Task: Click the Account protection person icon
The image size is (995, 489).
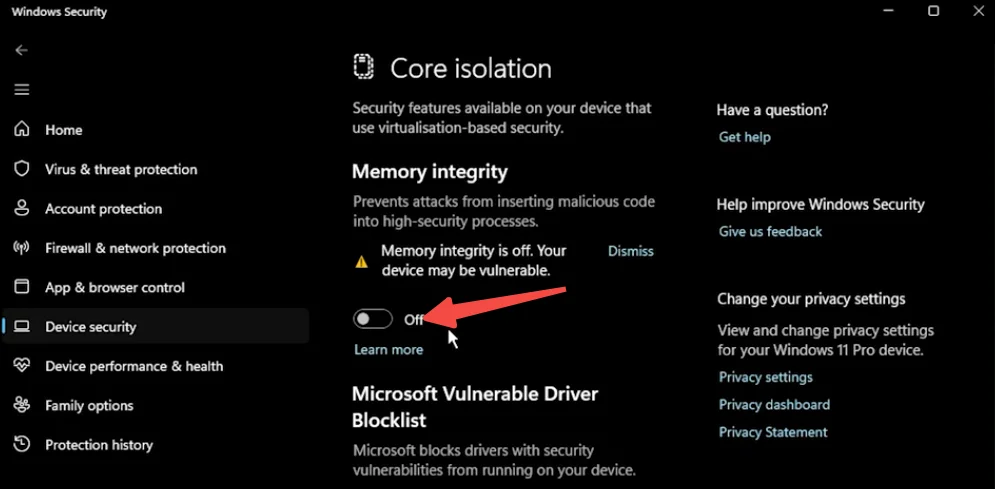Action: tap(22, 208)
